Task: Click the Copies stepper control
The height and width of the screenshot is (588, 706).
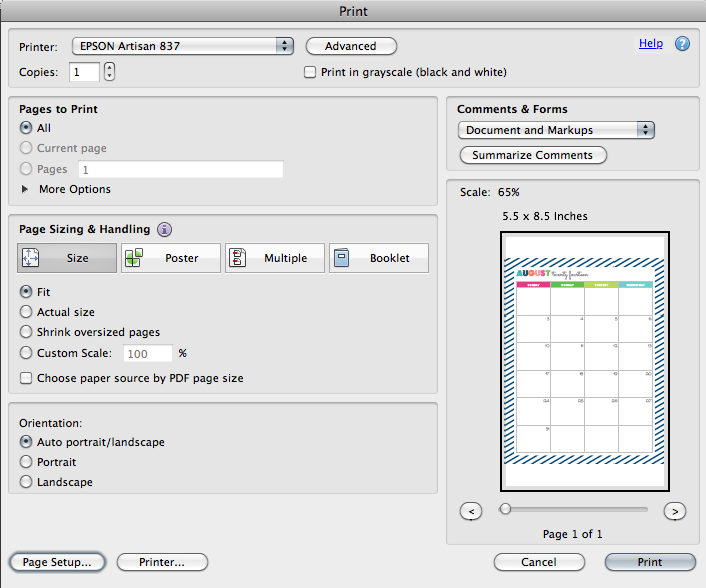Action: coord(109,72)
